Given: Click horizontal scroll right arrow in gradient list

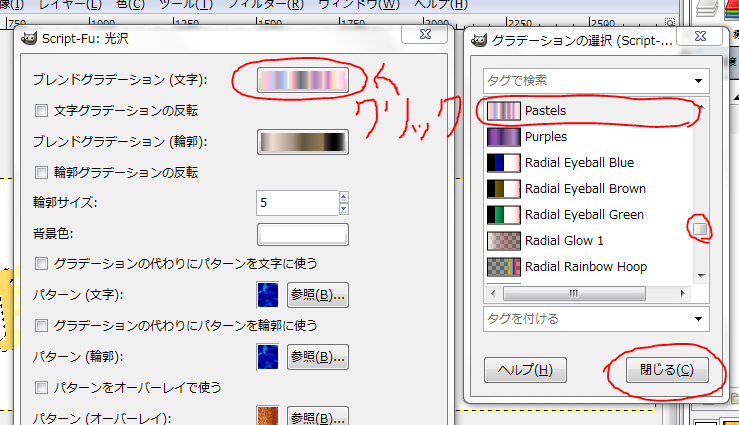Looking at the screenshot, I should click(x=682, y=294).
